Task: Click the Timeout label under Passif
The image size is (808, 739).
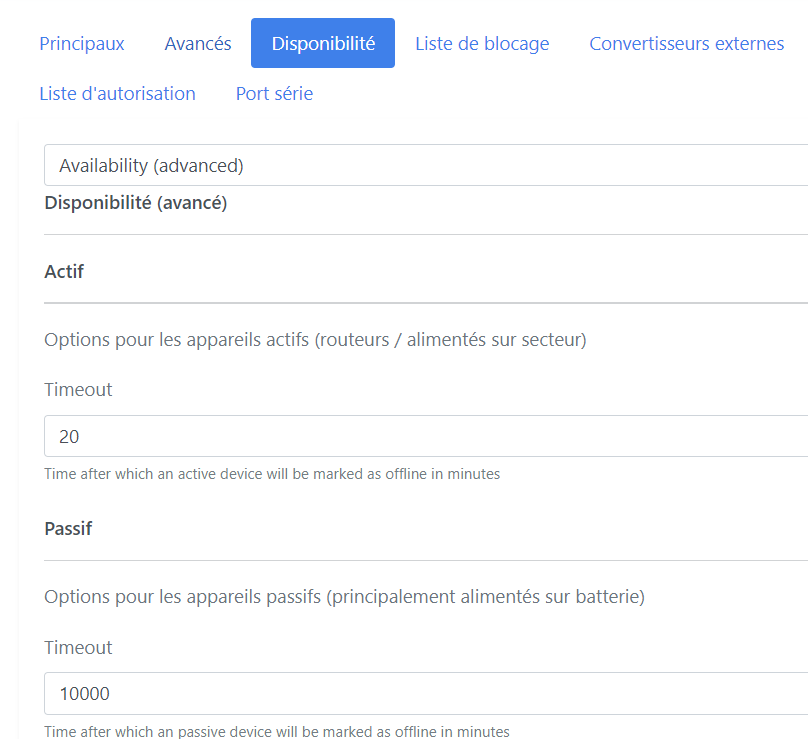Action: (78, 647)
